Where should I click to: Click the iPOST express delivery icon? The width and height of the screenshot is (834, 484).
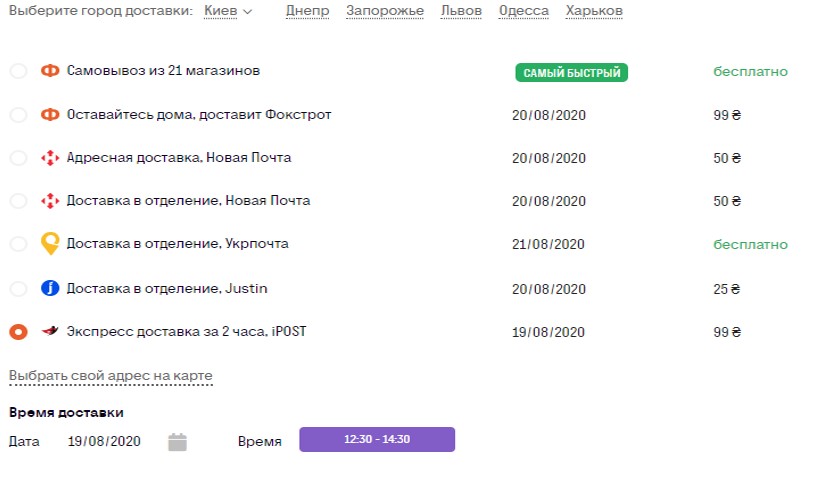pos(50,331)
